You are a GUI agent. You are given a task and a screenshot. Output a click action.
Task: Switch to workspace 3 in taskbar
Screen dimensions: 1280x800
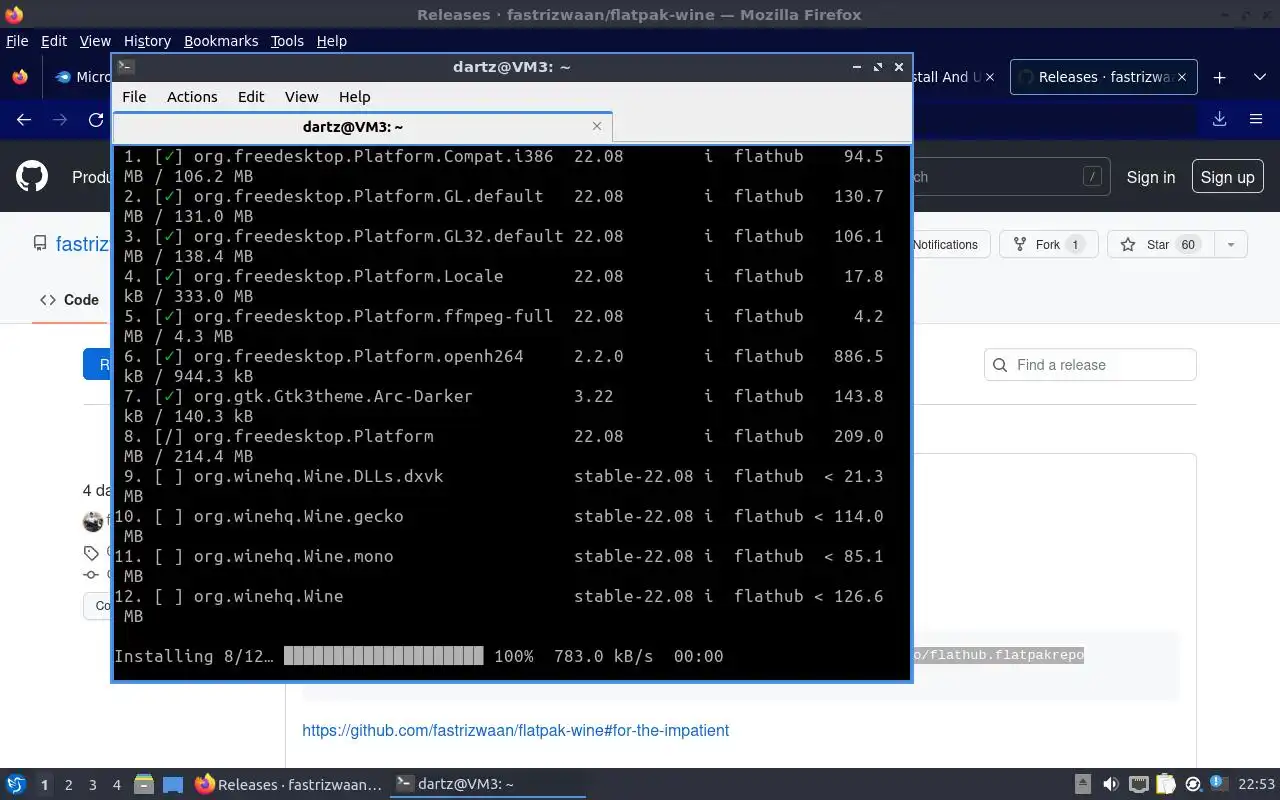click(x=92, y=785)
